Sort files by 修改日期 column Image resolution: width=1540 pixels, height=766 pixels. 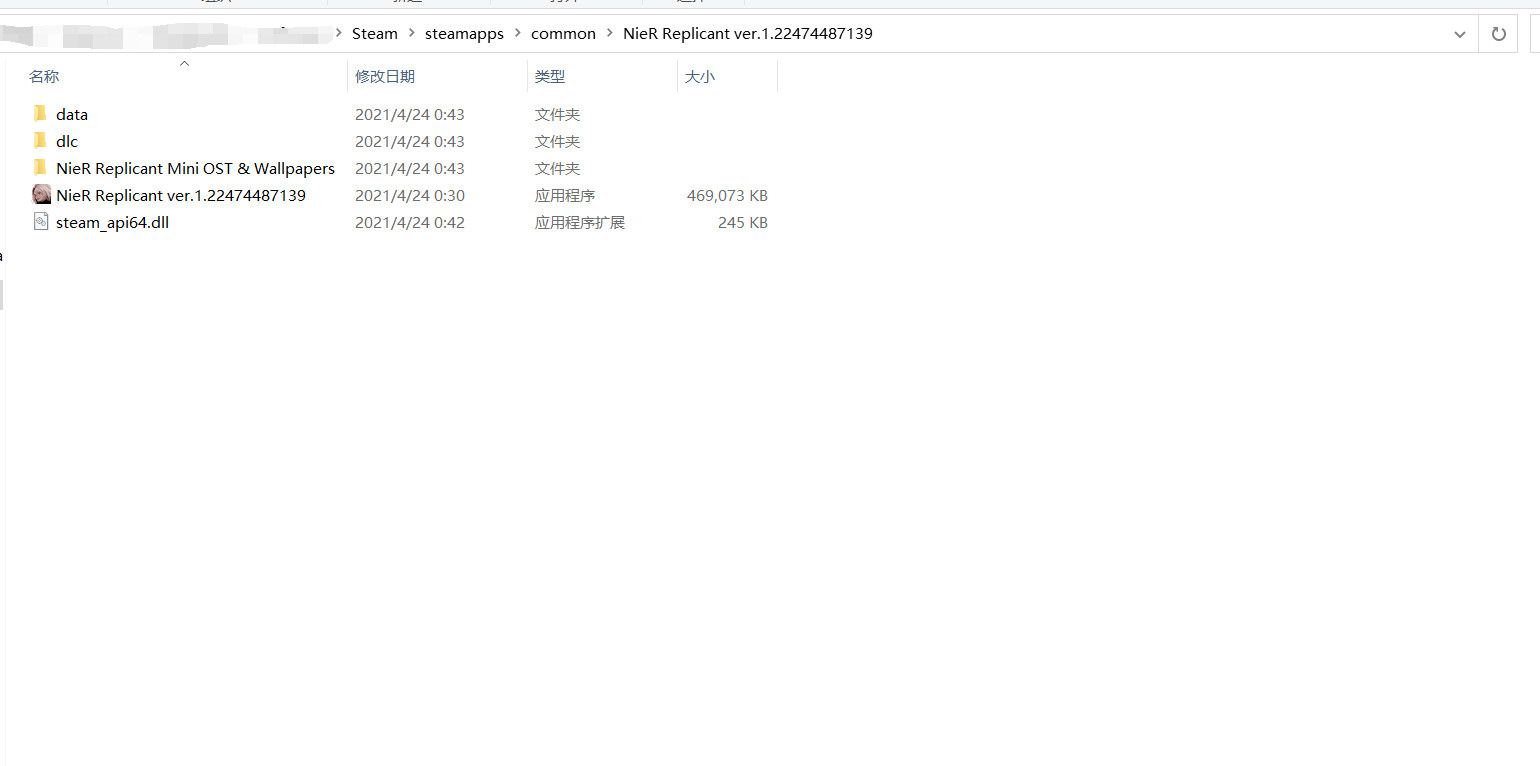pos(385,76)
